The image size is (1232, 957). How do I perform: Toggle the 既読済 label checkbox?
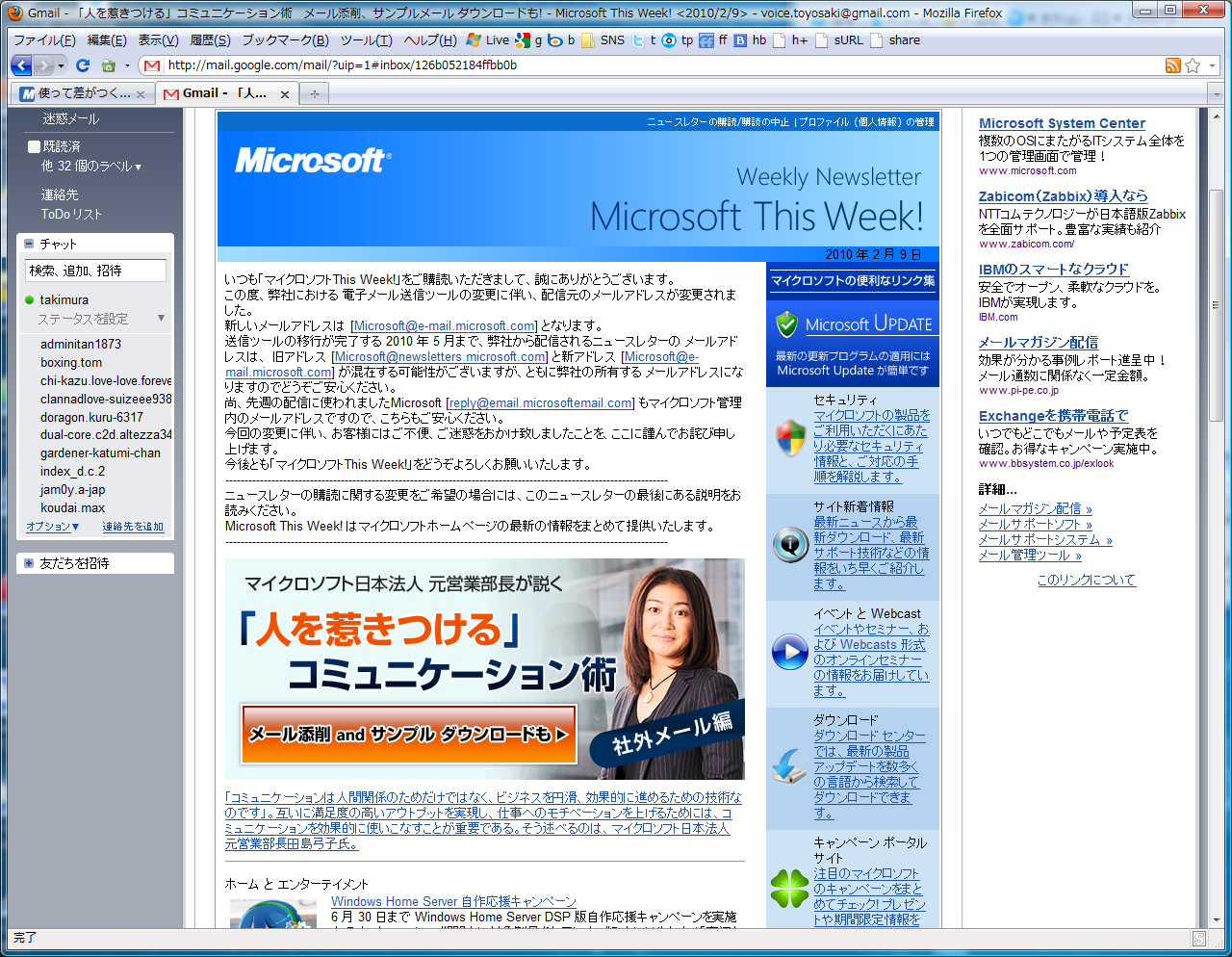tap(34, 146)
